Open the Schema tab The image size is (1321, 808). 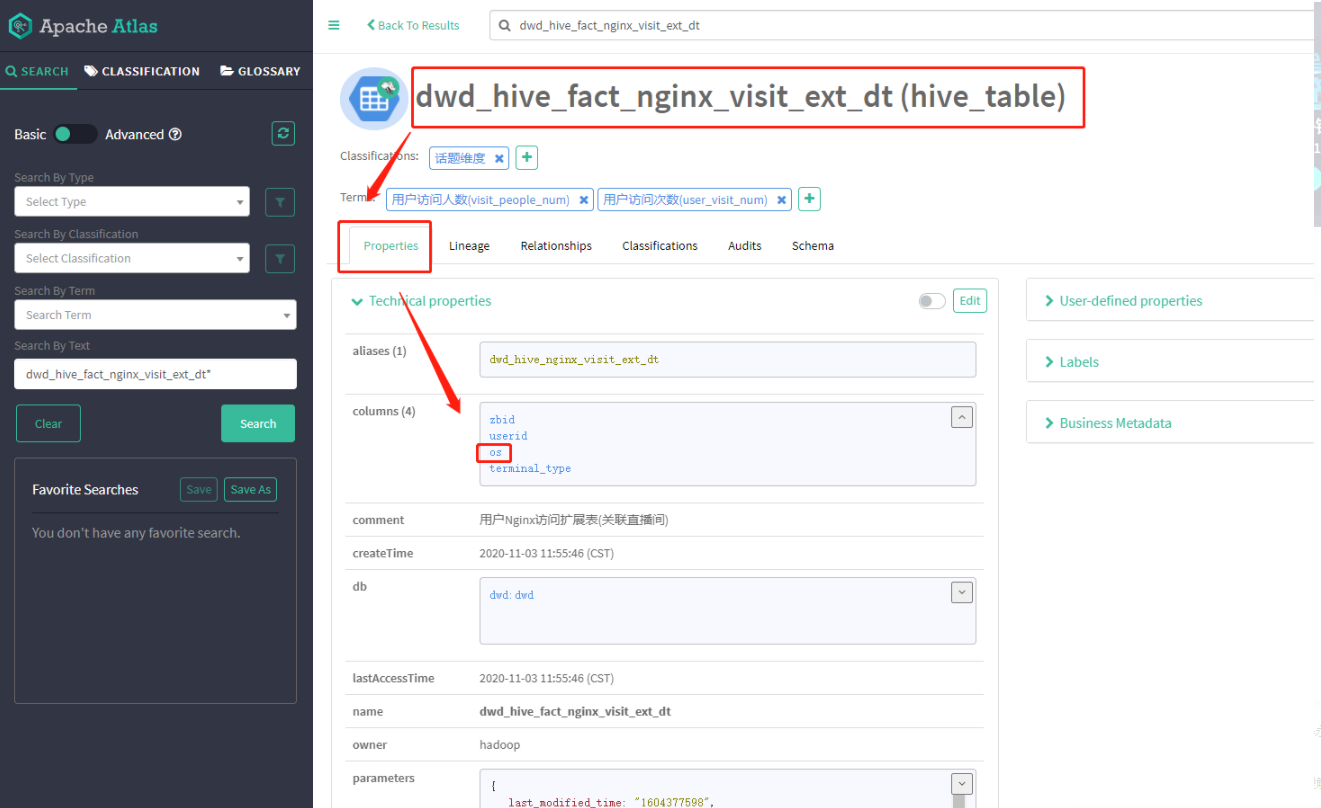[x=813, y=246]
